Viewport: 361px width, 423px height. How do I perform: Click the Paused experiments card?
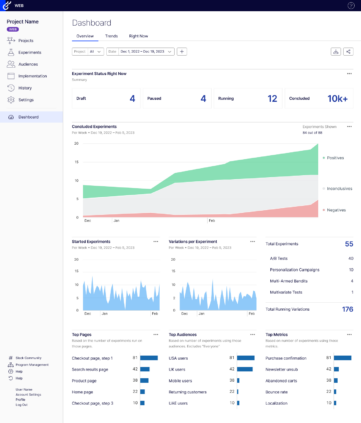point(177,98)
